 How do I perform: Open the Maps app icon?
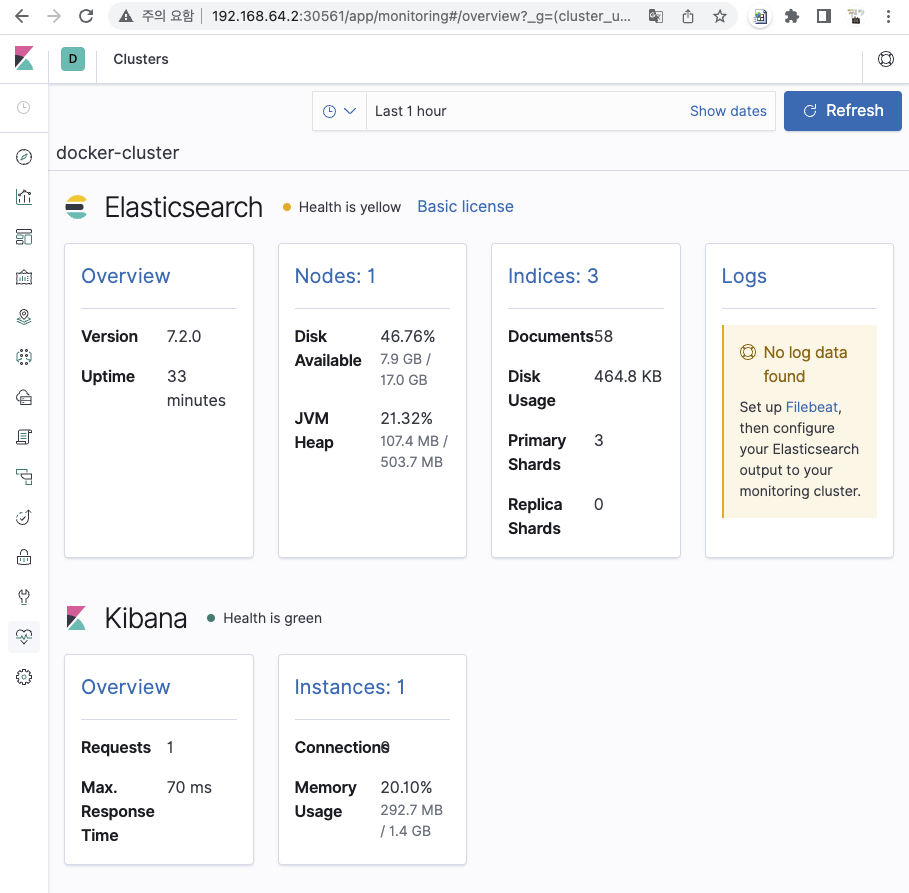pyautogui.click(x=24, y=317)
